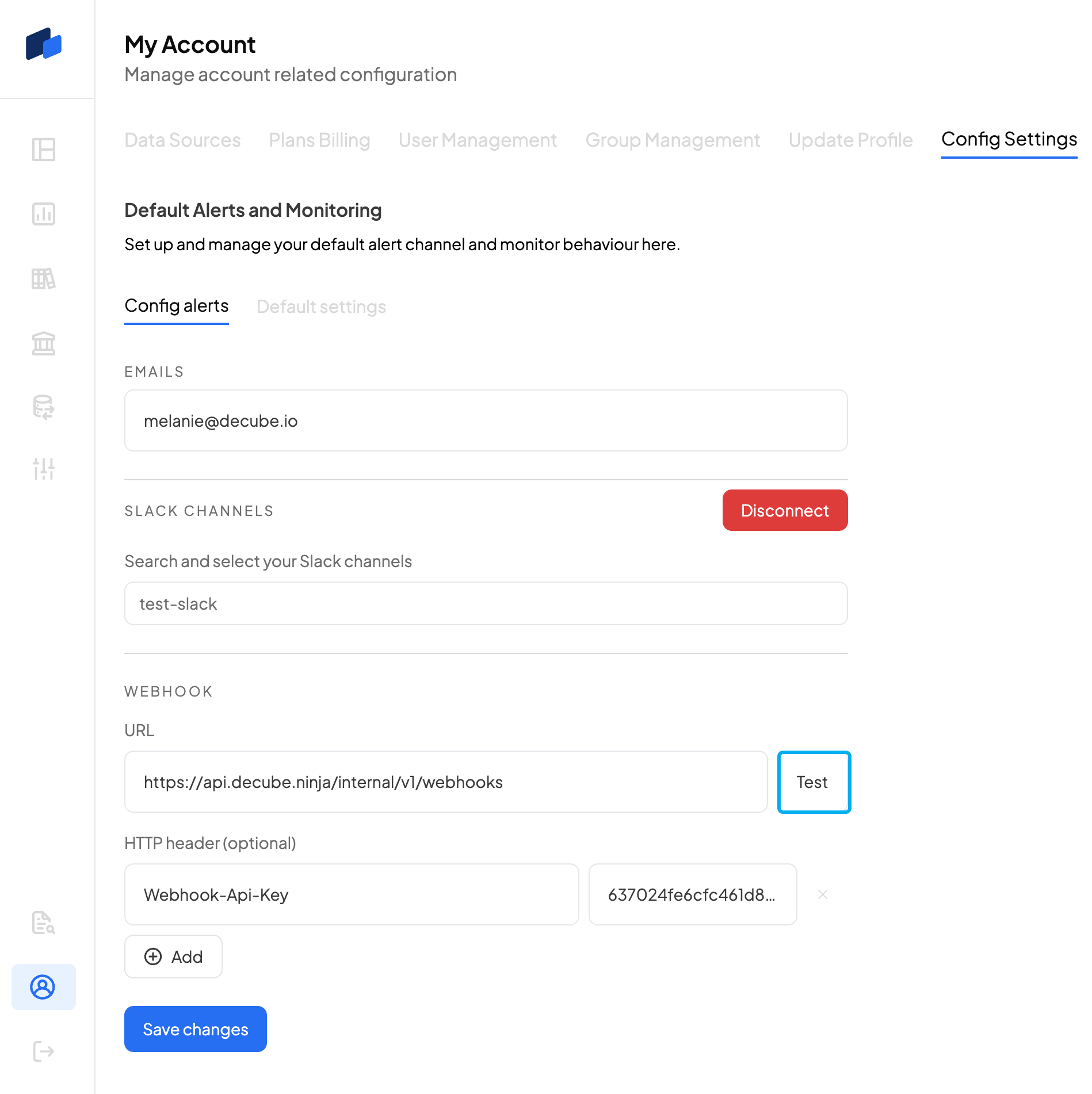Click the Save changes button
The width and height of the screenshot is (1092, 1094).
pyautogui.click(x=196, y=1029)
